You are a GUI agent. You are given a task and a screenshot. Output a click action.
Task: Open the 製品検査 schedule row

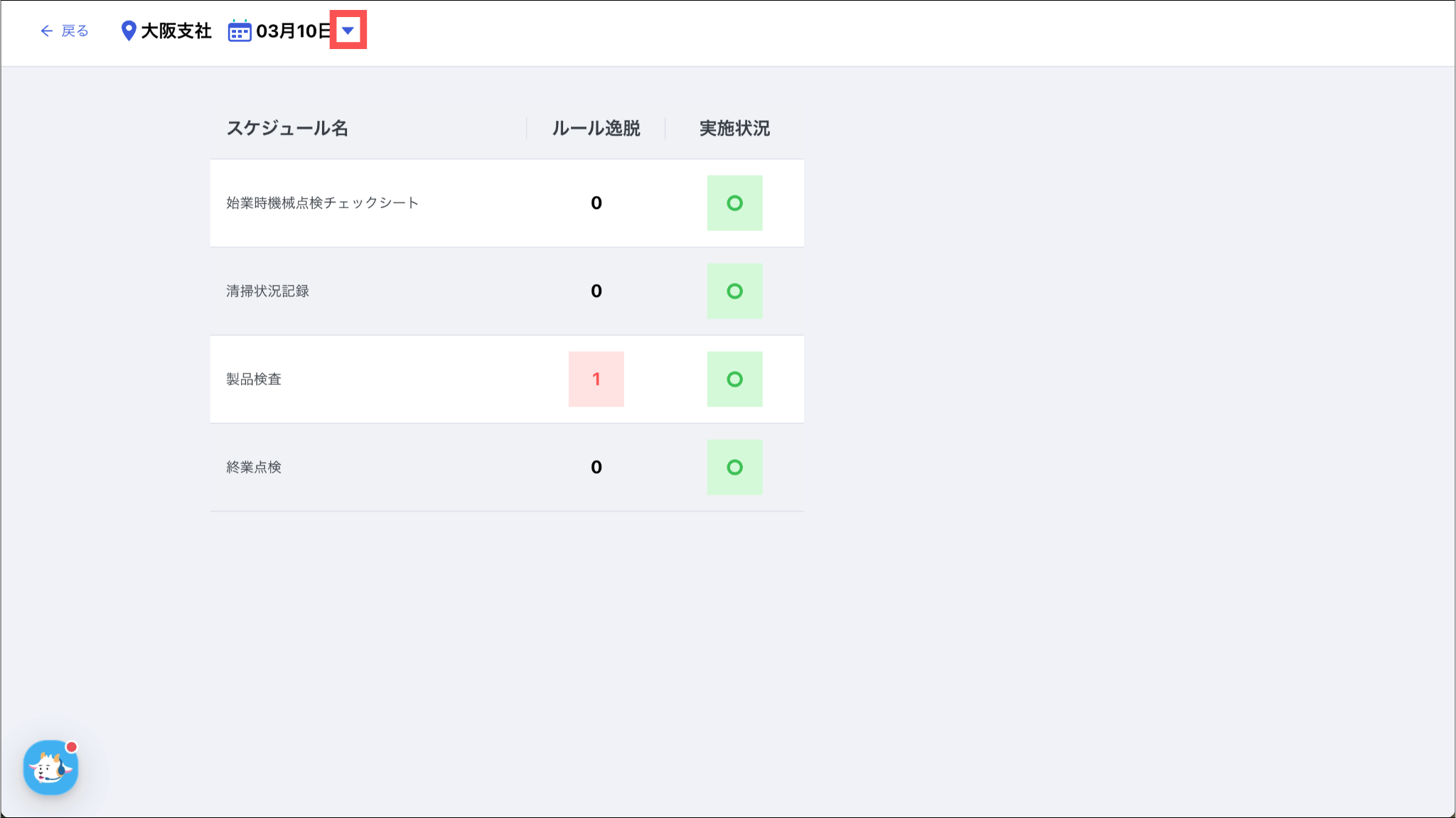pos(254,380)
